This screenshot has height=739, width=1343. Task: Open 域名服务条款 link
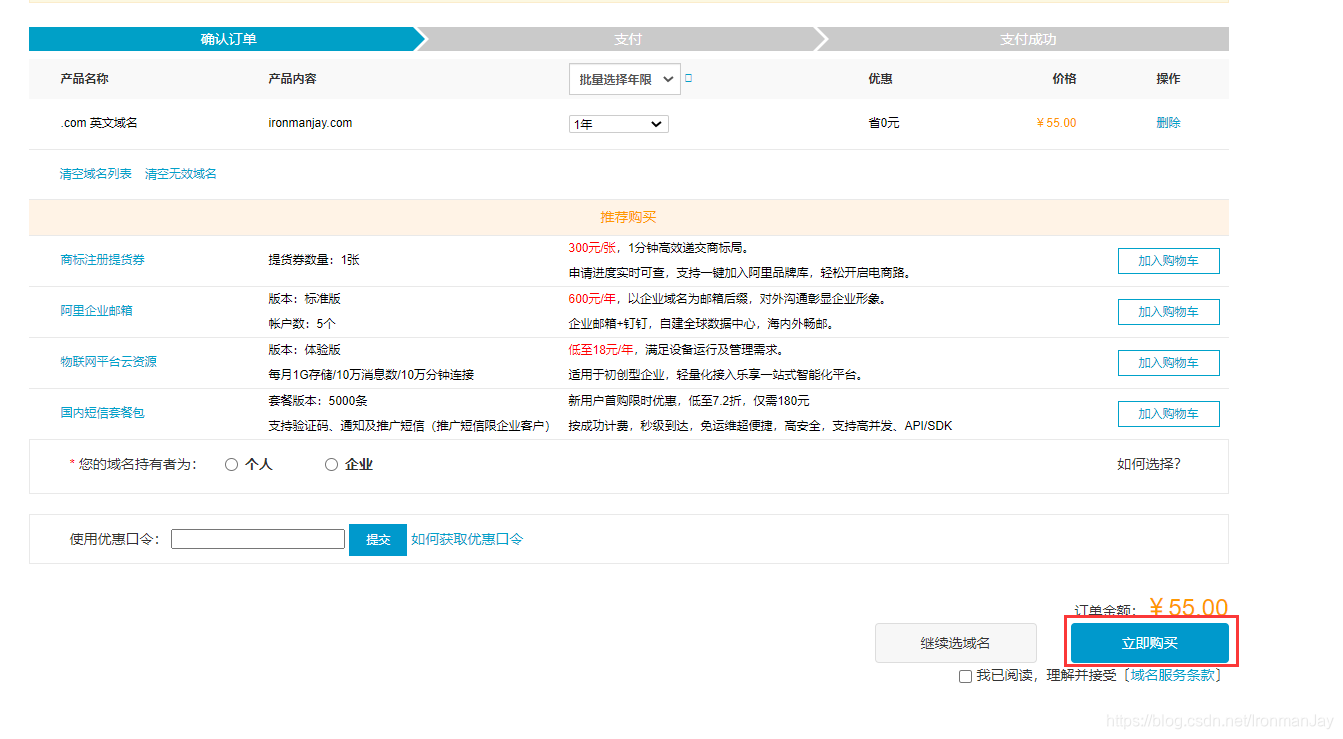(x=1174, y=675)
